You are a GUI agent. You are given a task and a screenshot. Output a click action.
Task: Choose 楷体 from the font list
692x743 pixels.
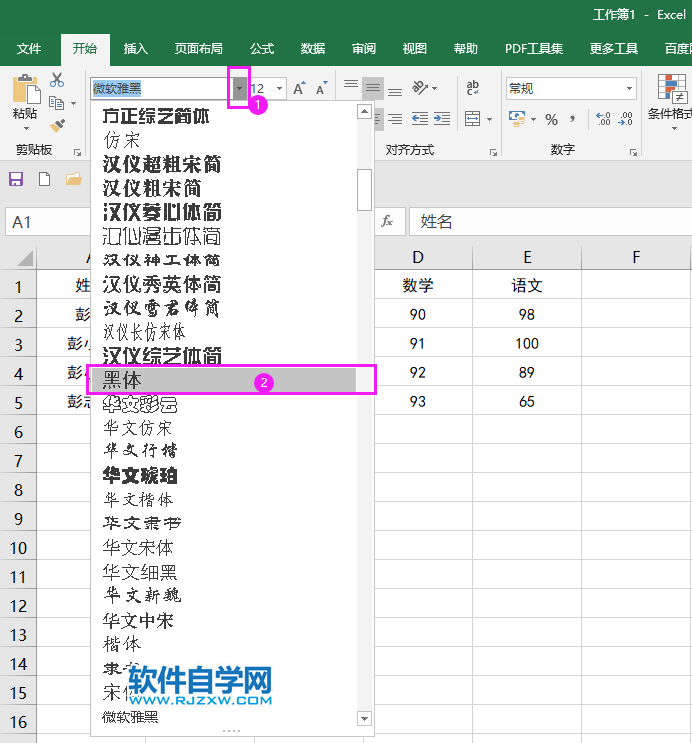[x=223, y=644]
